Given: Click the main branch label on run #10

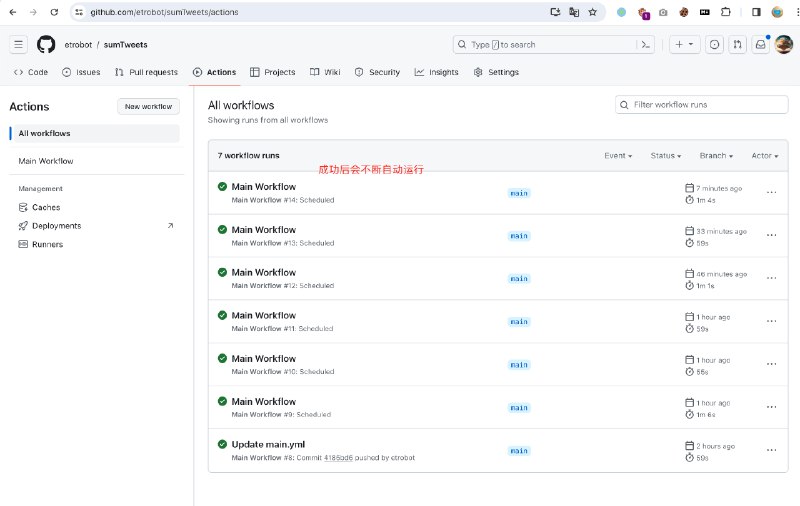Looking at the screenshot, I should (x=519, y=365).
